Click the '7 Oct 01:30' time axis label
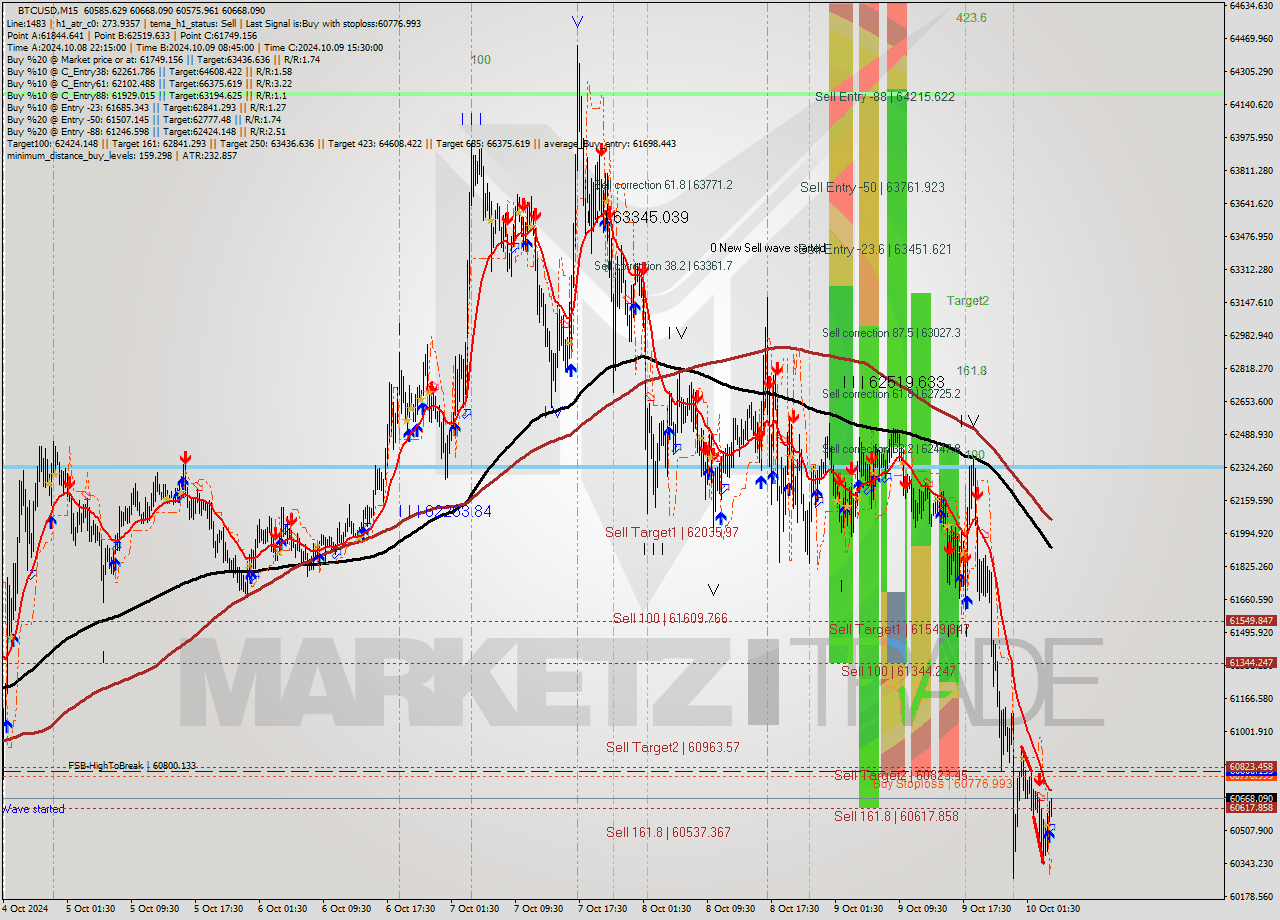The width and height of the screenshot is (1280, 920). point(476,909)
